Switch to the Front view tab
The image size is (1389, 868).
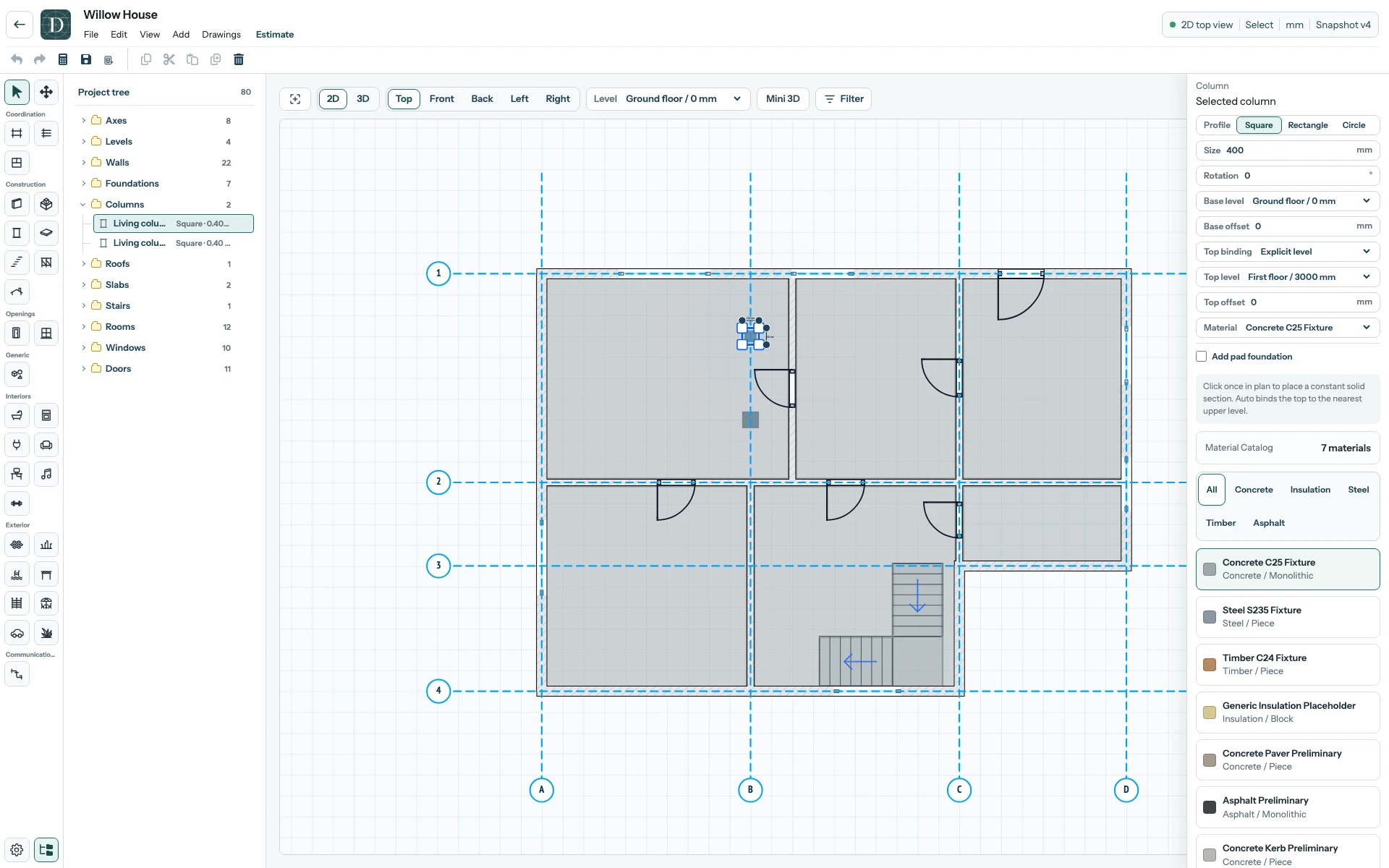(442, 99)
